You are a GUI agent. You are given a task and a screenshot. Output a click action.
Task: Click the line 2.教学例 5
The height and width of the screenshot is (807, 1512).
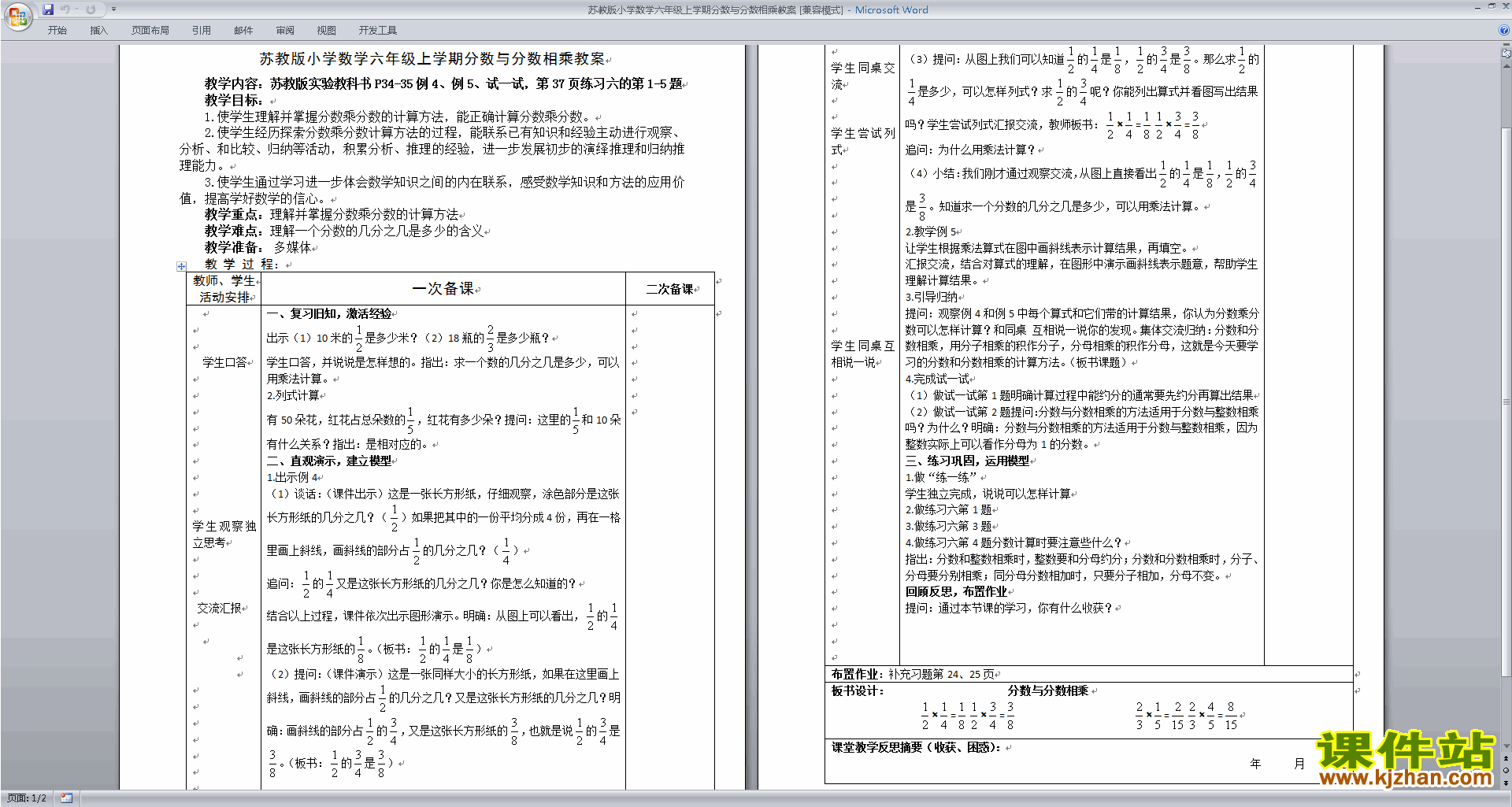pos(931,231)
